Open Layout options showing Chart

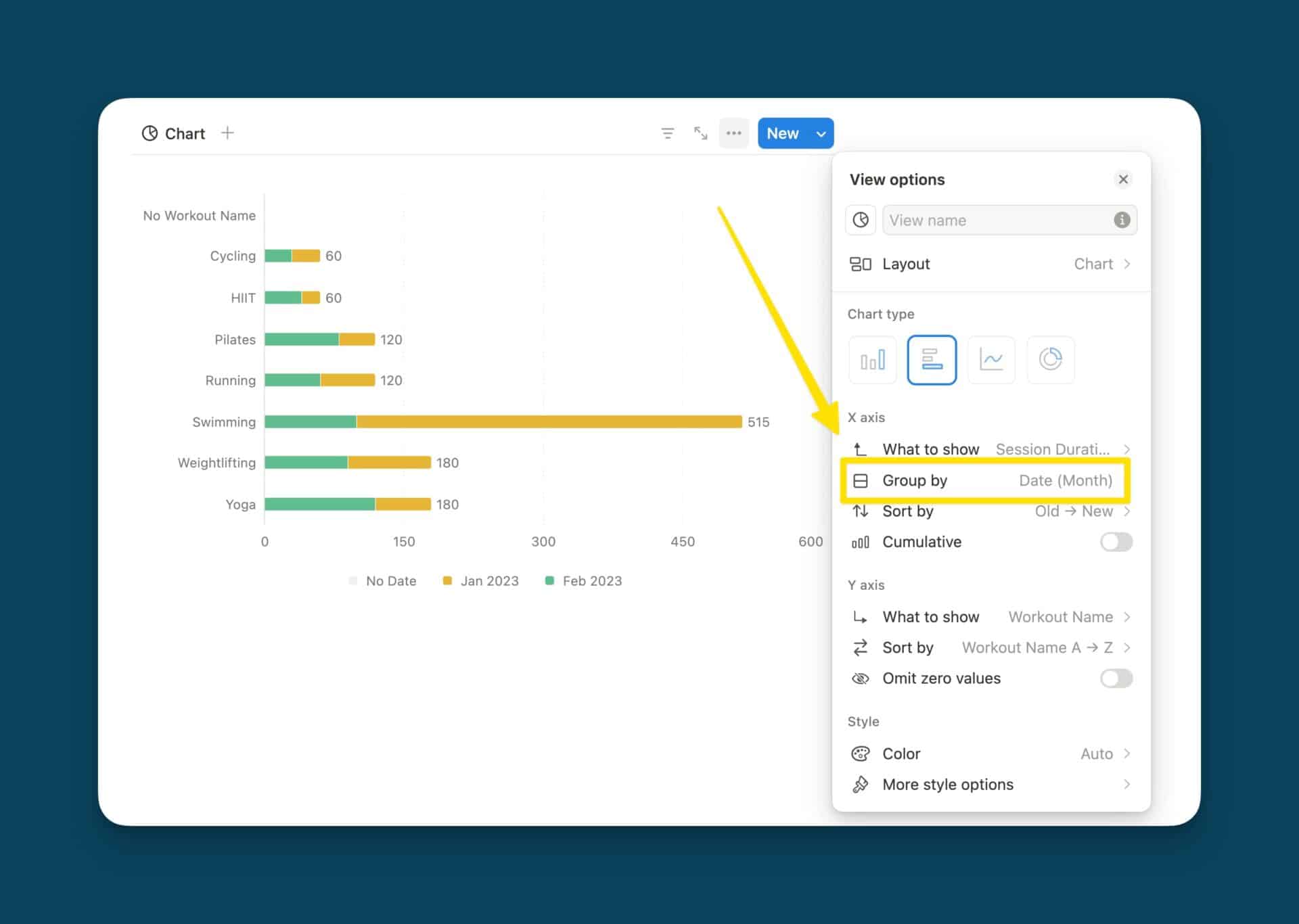coord(990,264)
